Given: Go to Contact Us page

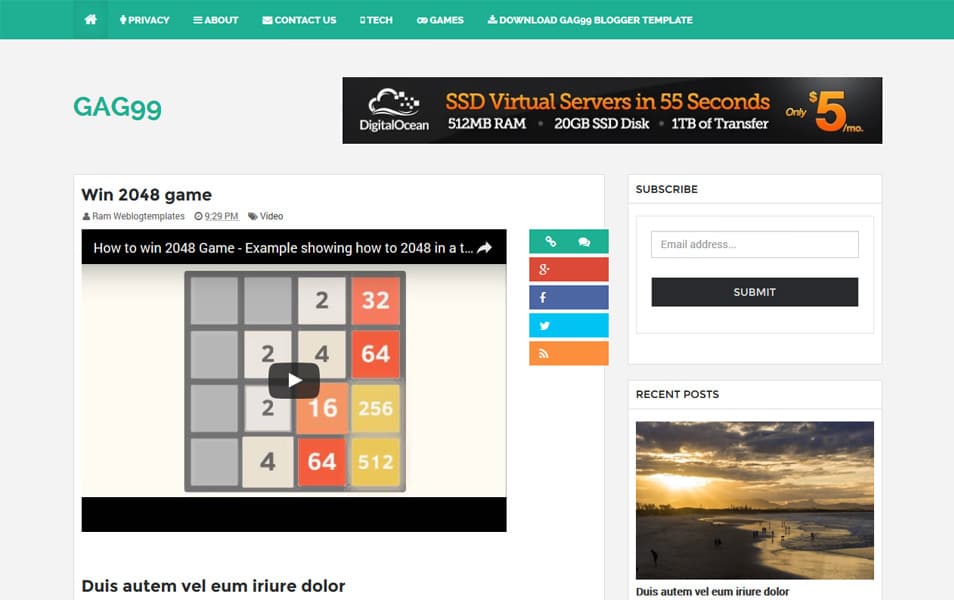Looking at the screenshot, I should pyautogui.click(x=299, y=20).
